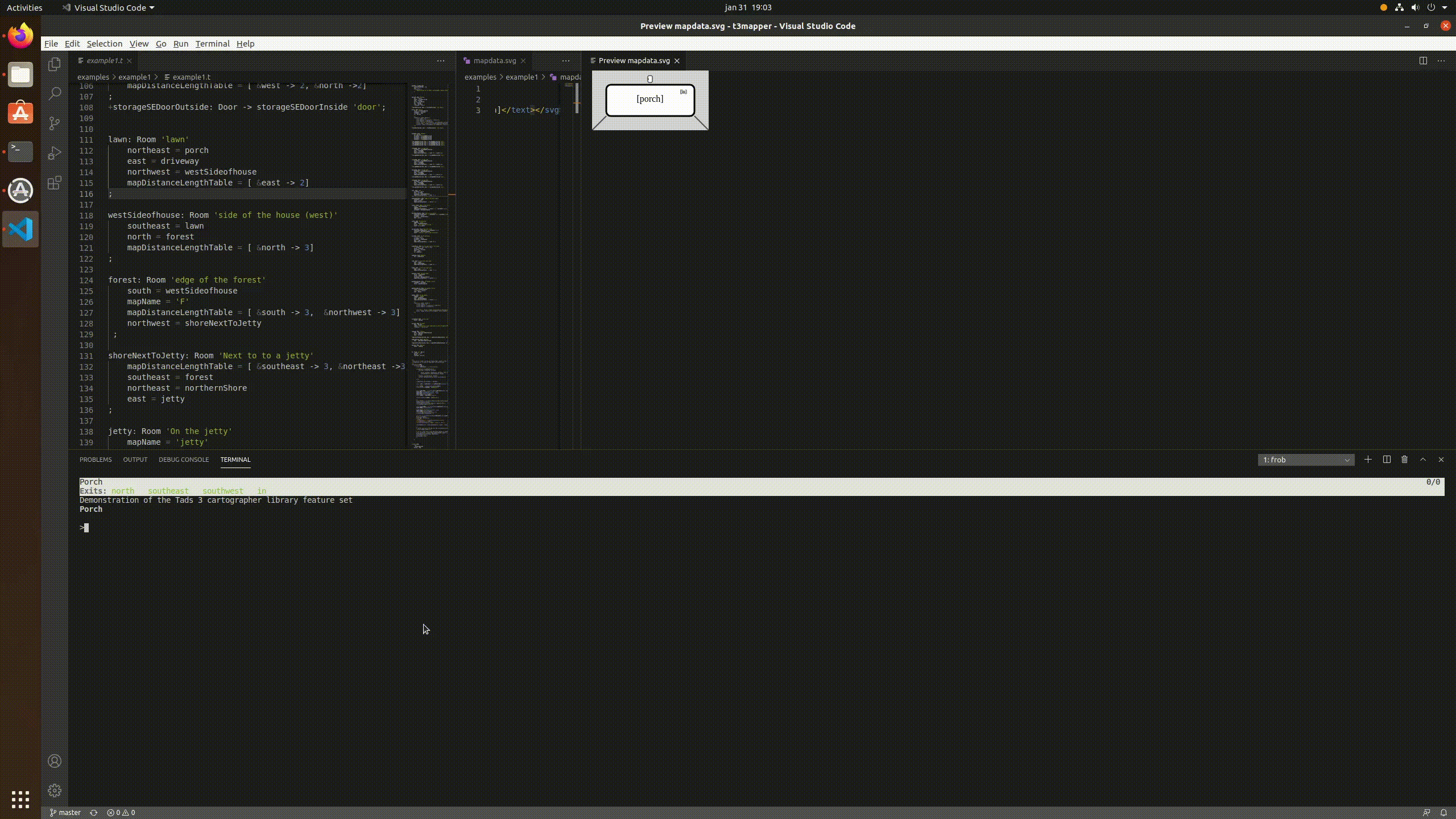Open the '1: frob' terminal selector dropdown
The height and width of the screenshot is (819, 1456).
point(1306,460)
